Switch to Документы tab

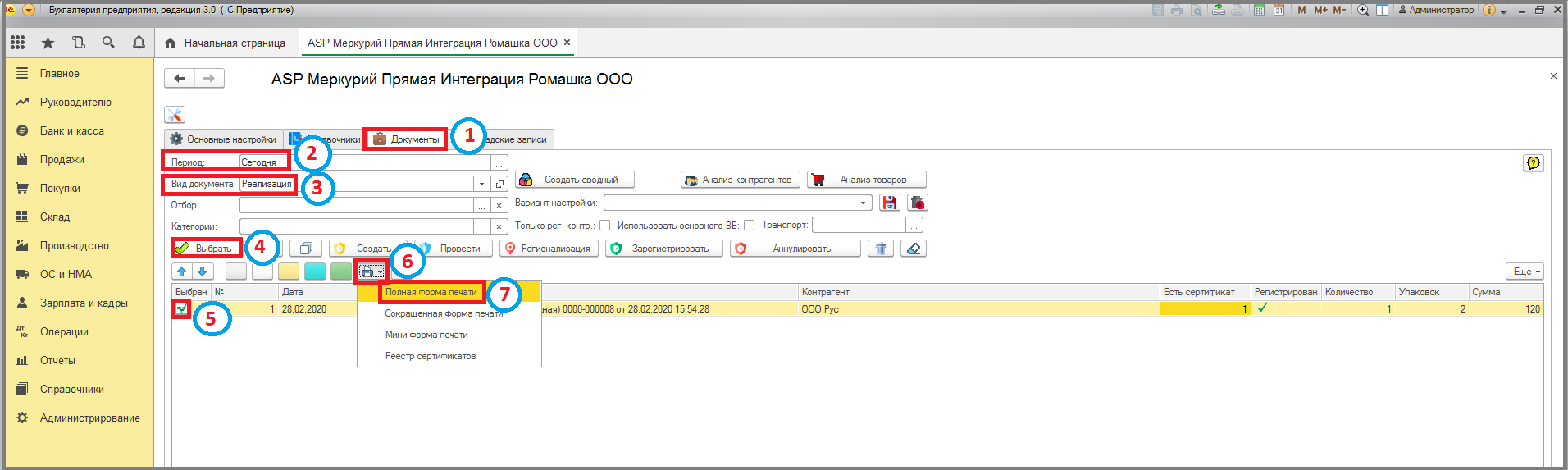(x=407, y=139)
